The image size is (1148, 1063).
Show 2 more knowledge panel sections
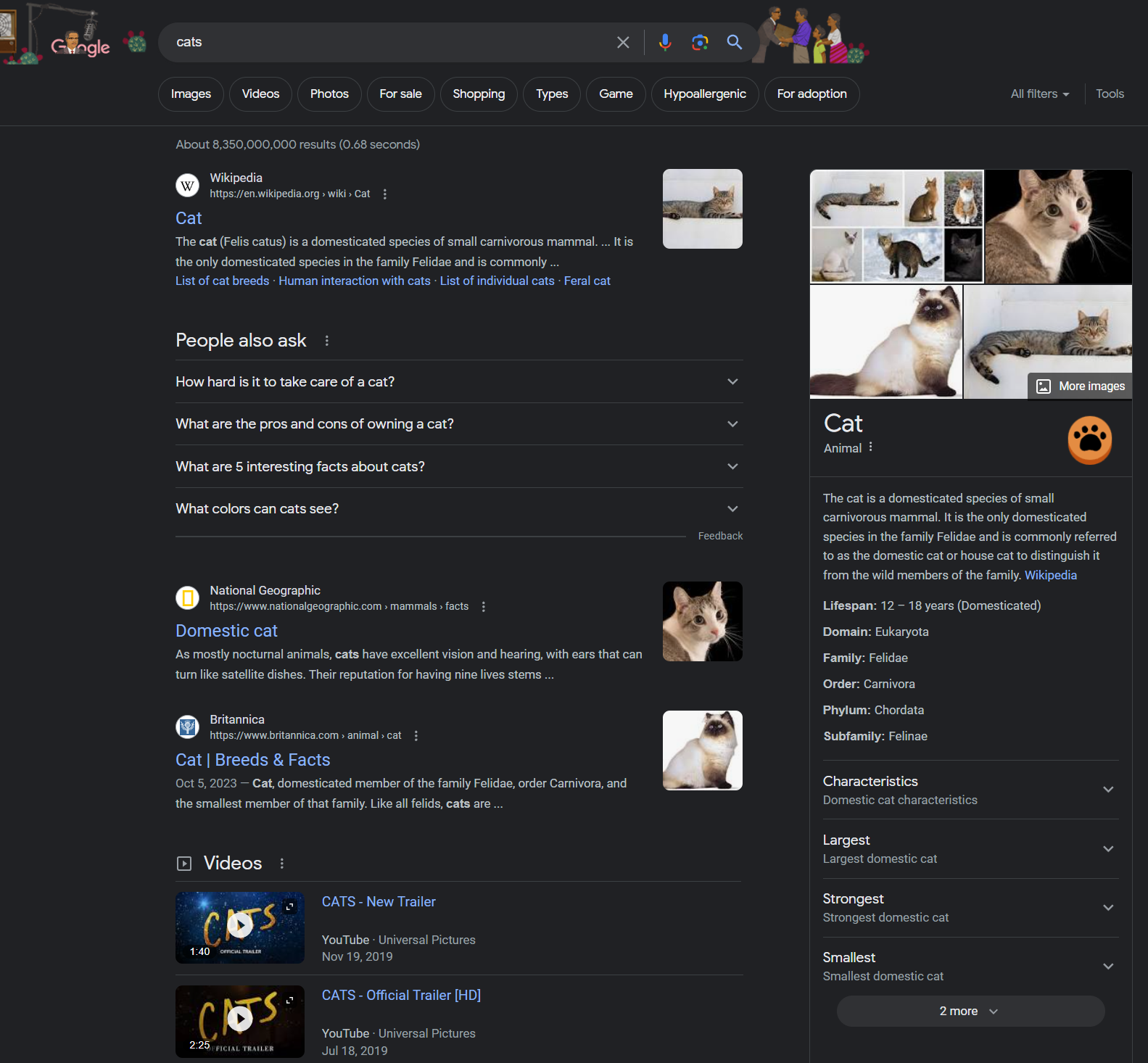tap(970, 1011)
